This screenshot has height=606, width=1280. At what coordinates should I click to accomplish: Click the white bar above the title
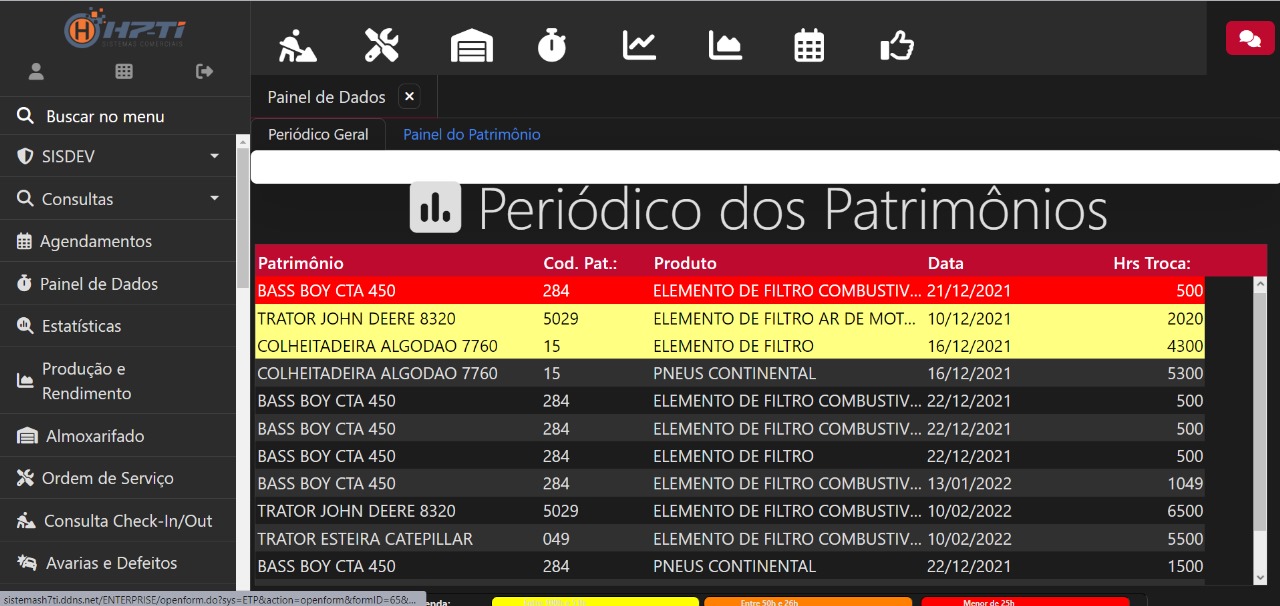click(x=765, y=167)
